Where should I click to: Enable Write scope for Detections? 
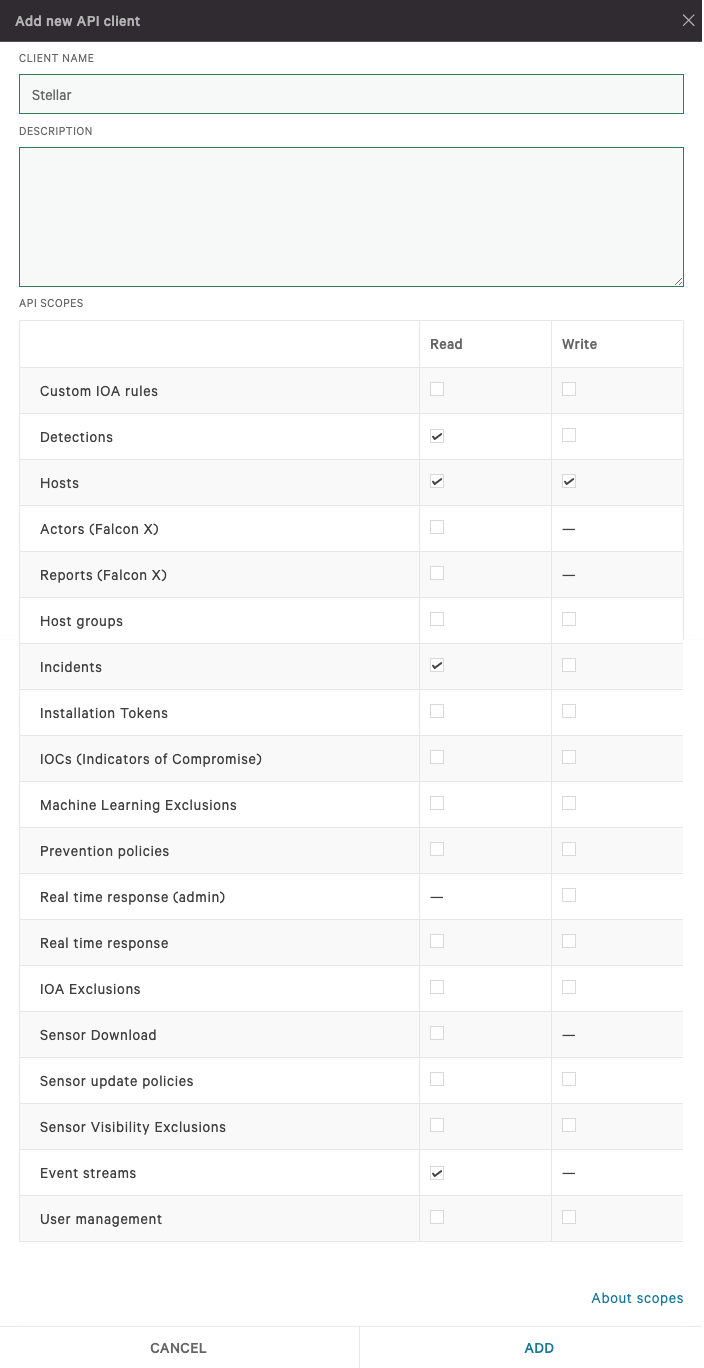click(x=569, y=435)
